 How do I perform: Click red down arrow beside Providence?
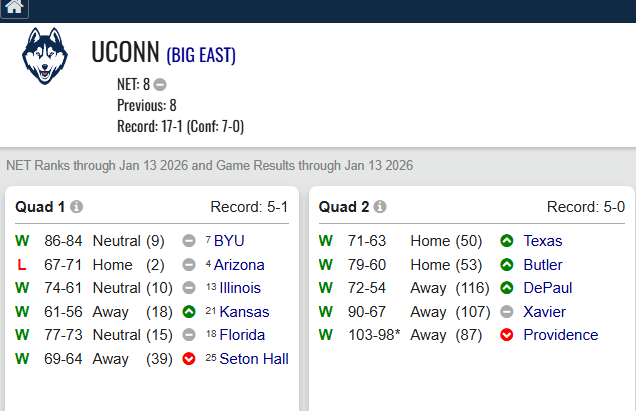point(507,335)
